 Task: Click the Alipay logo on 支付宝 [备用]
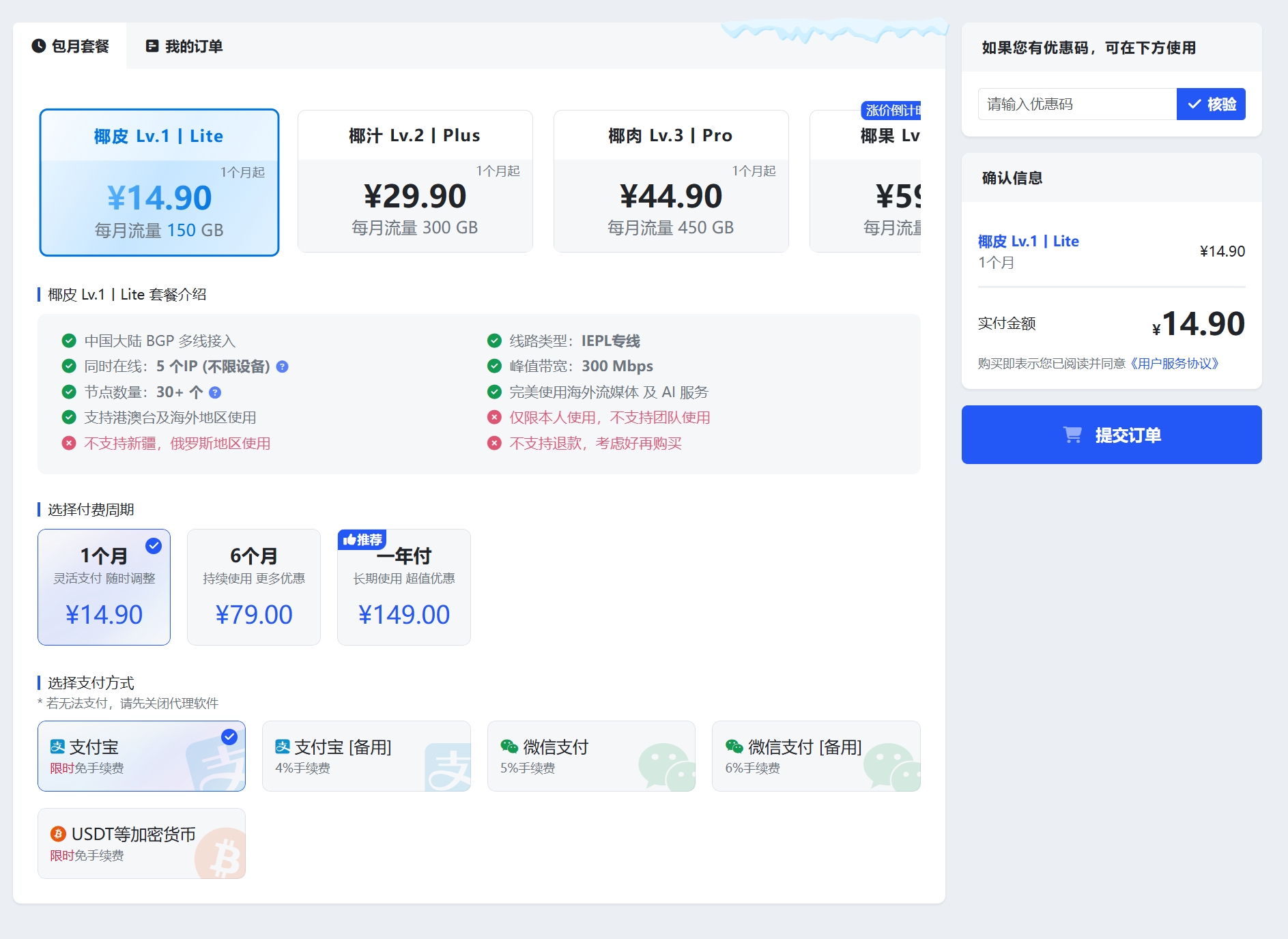click(x=282, y=747)
